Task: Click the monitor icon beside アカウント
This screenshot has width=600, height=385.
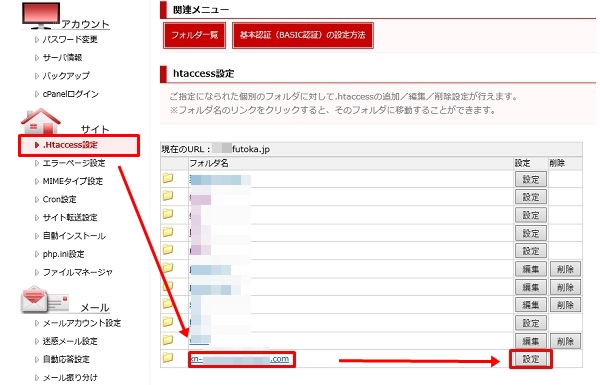Action: (41, 15)
